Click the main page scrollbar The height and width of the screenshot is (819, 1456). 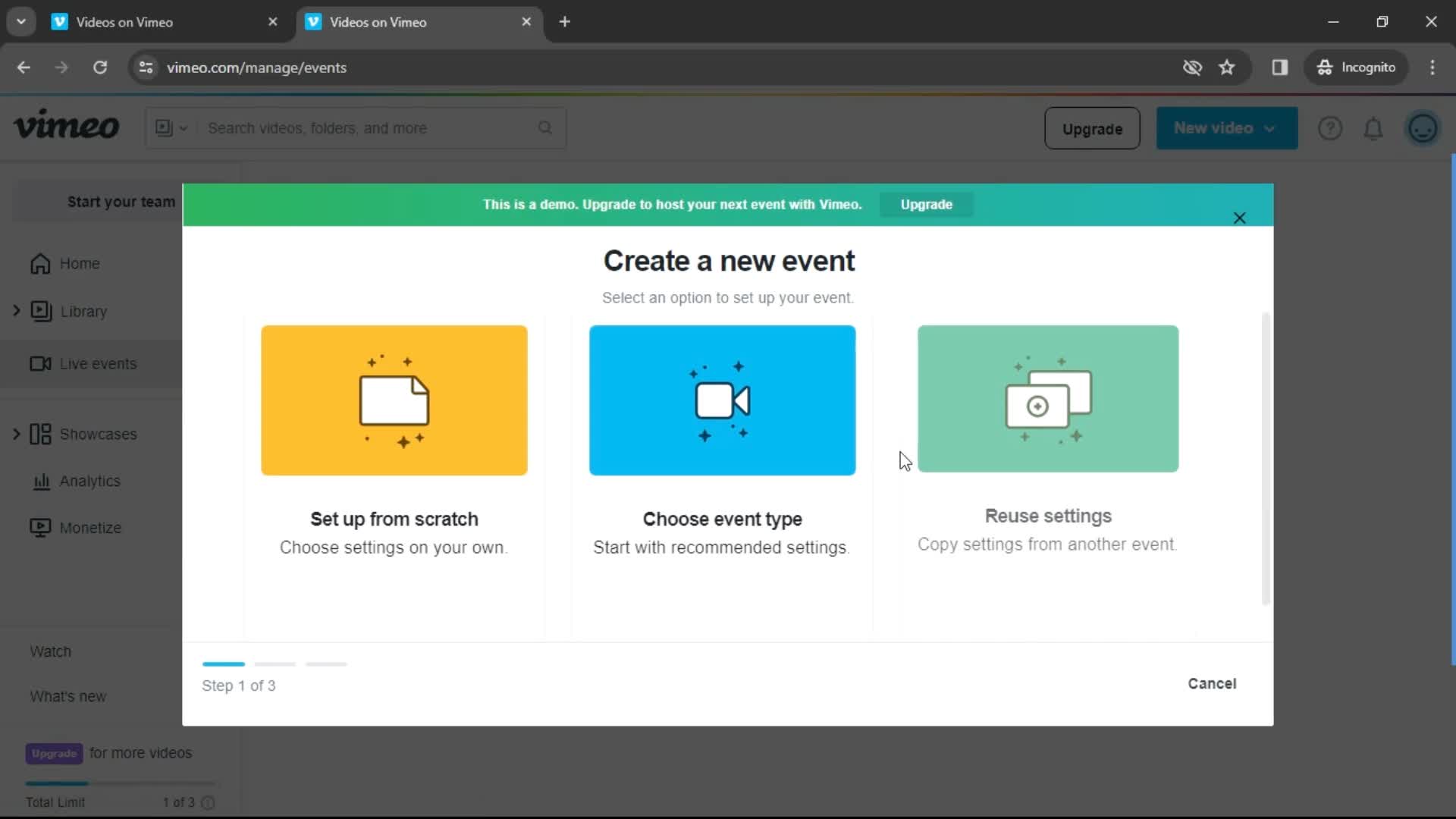coord(1452,409)
